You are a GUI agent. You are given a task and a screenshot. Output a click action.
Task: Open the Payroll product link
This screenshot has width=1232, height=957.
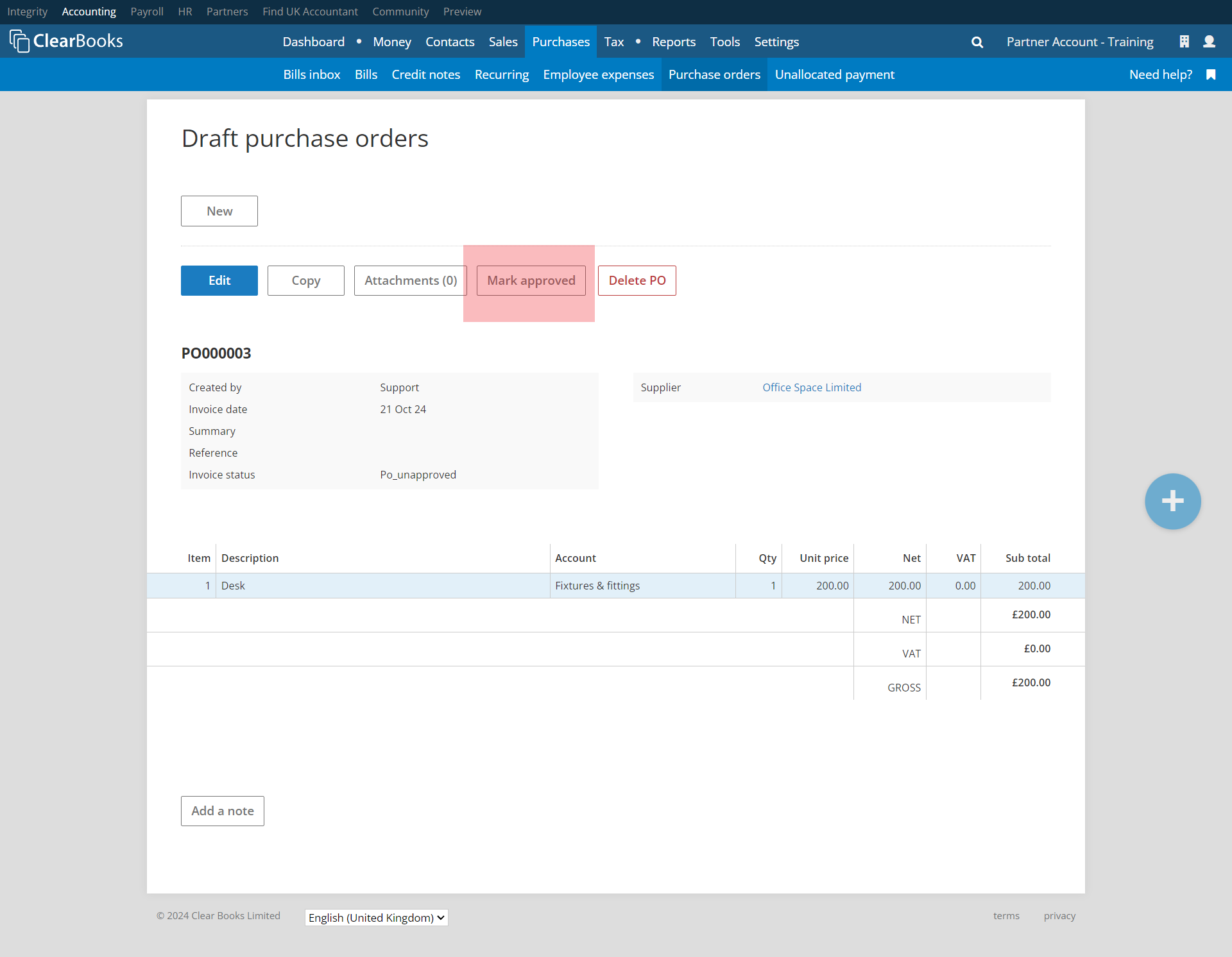point(146,12)
